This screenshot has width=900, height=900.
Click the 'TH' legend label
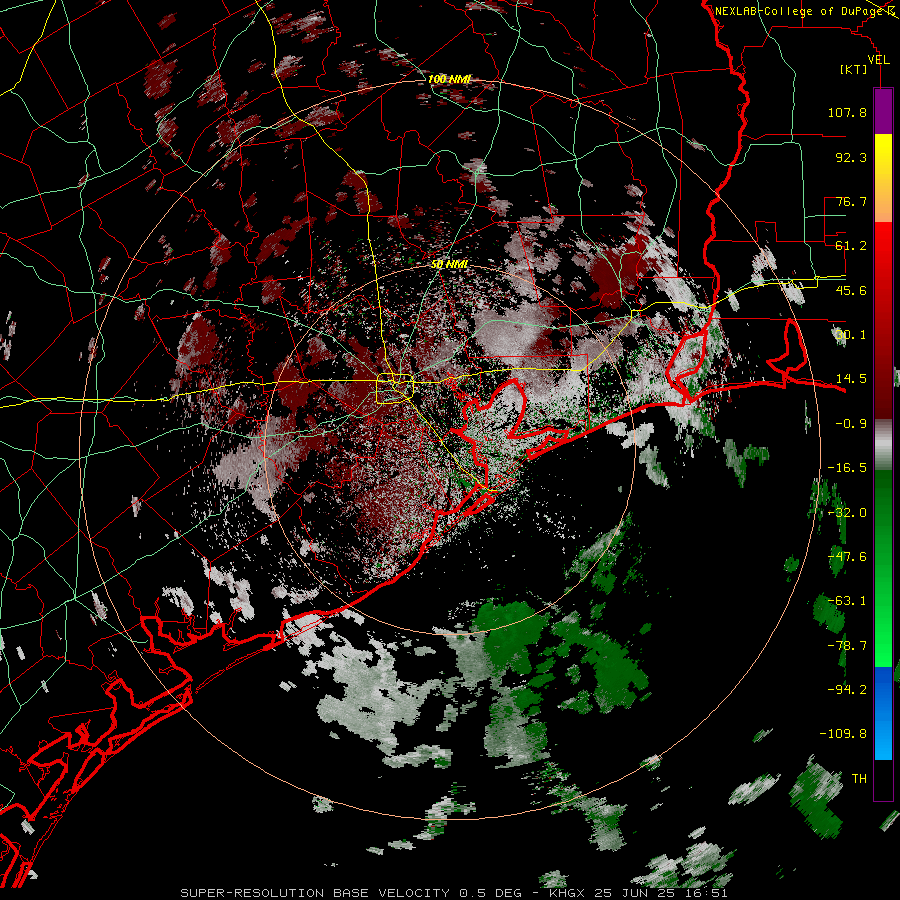coord(859,779)
